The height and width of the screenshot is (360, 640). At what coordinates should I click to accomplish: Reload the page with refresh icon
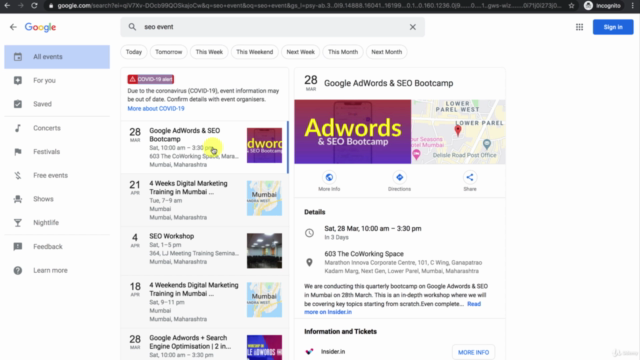tap(34, 6)
